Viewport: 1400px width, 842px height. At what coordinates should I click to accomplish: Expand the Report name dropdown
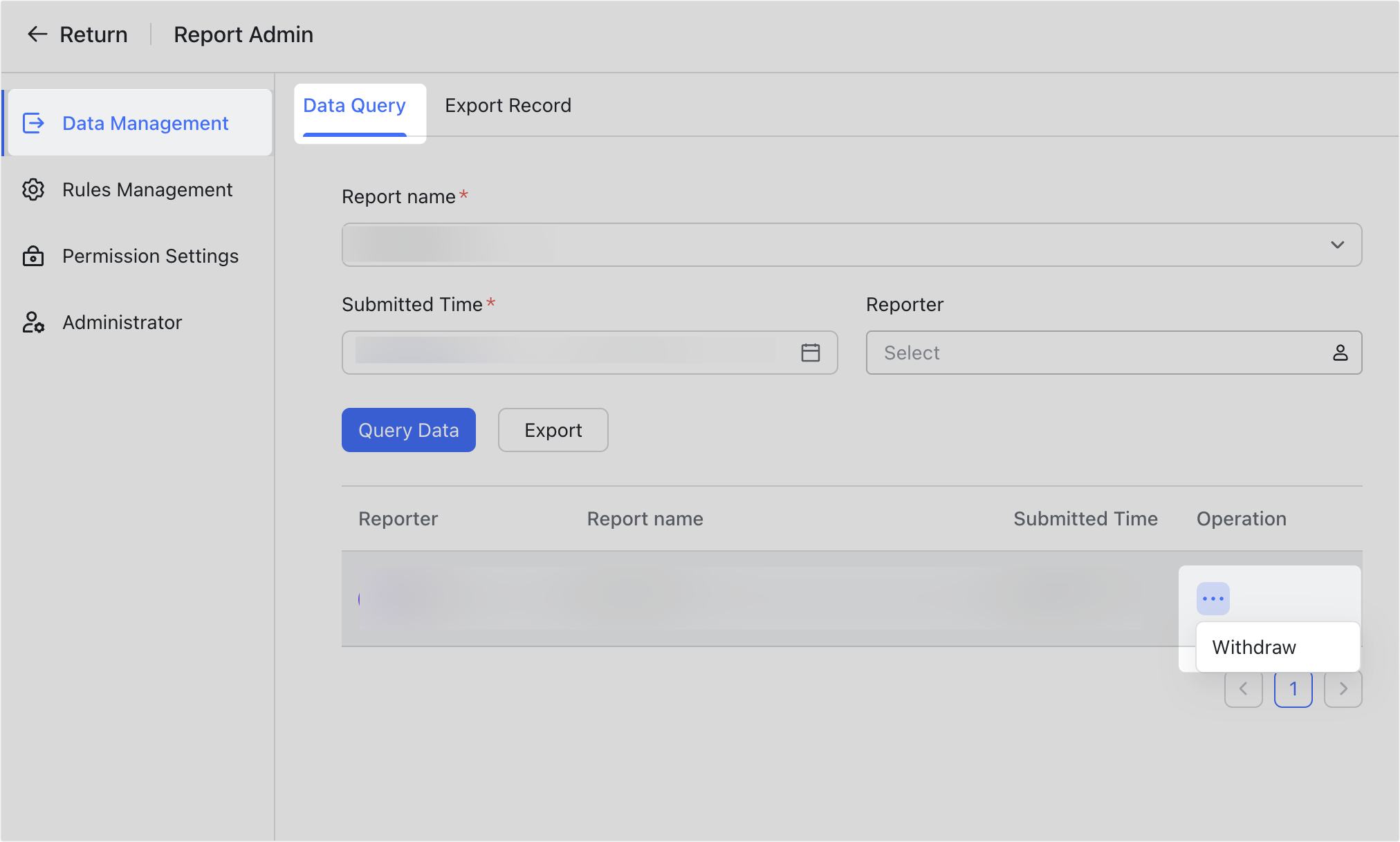(x=1337, y=244)
